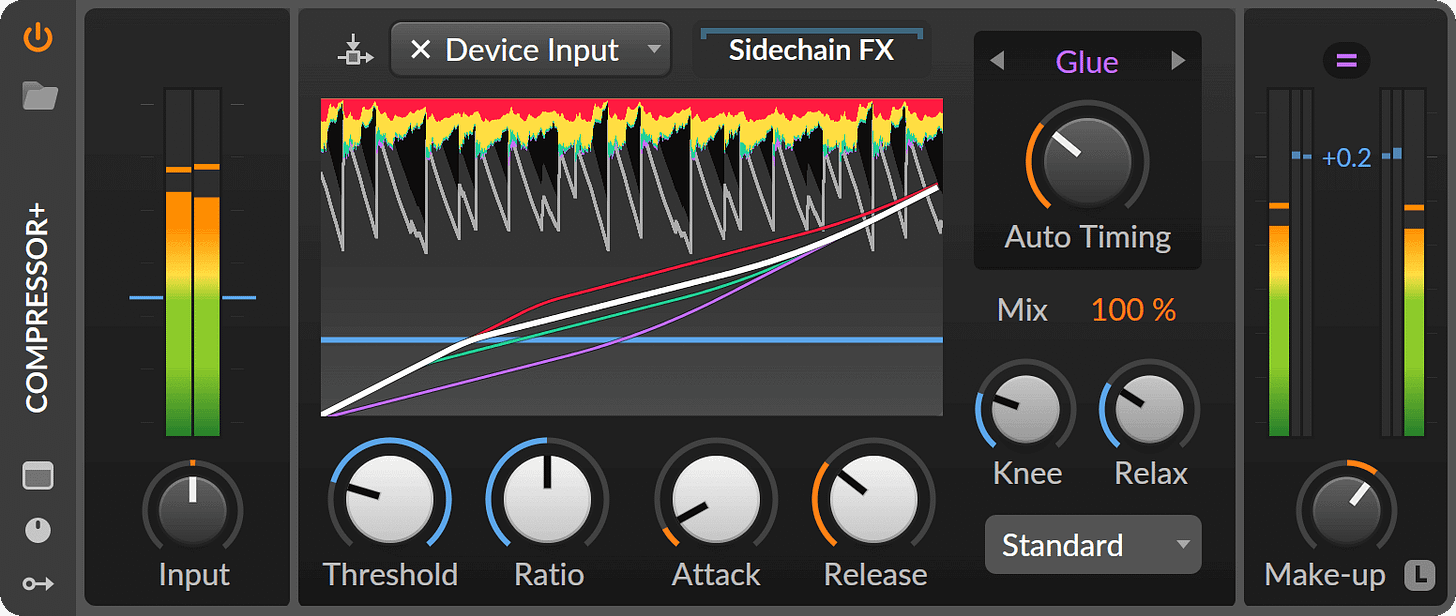The height and width of the screenshot is (616, 1456).
Task: Clear Device Input with the X
Action: (x=420, y=50)
